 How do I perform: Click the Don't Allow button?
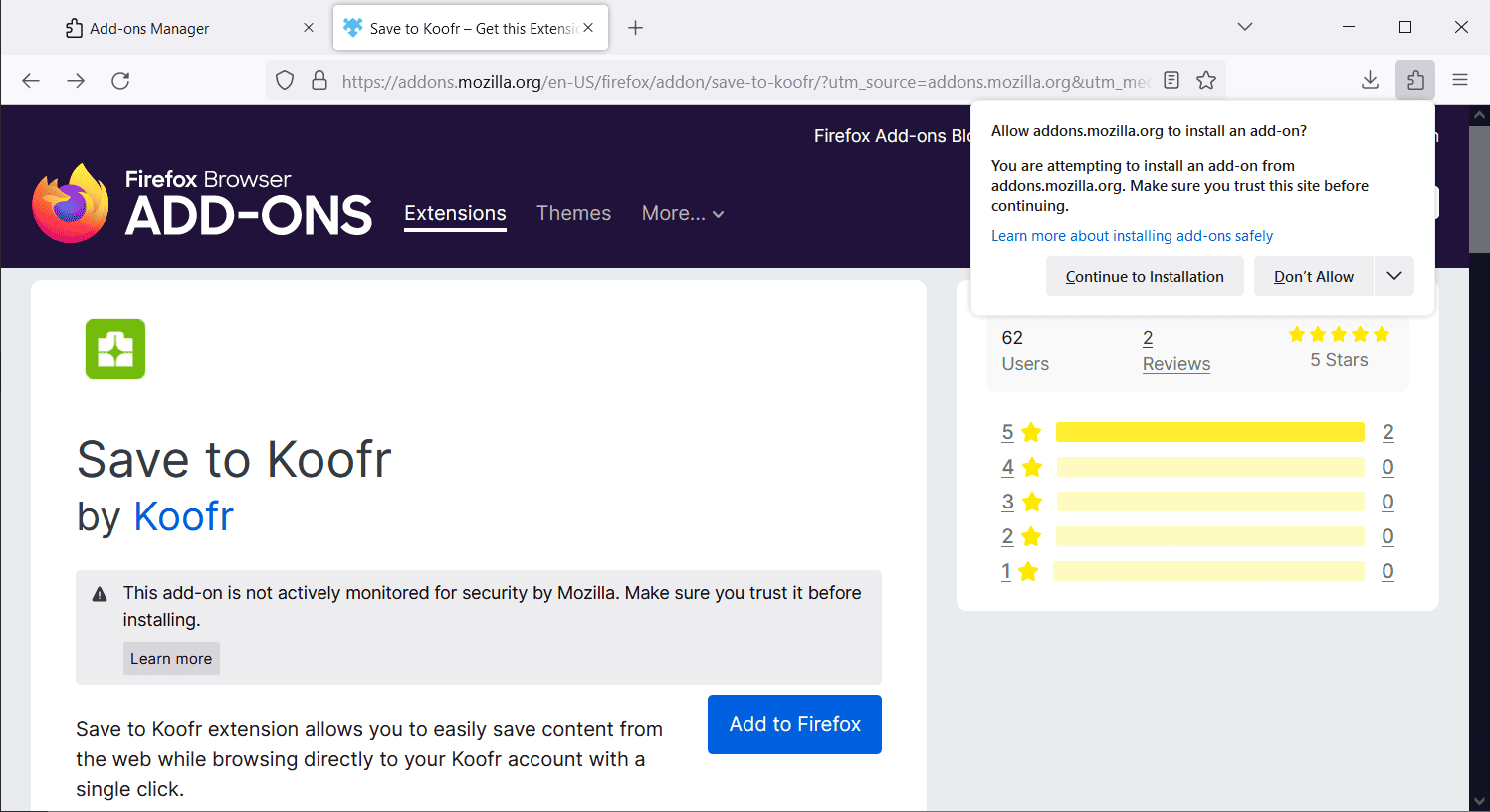point(1314,276)
